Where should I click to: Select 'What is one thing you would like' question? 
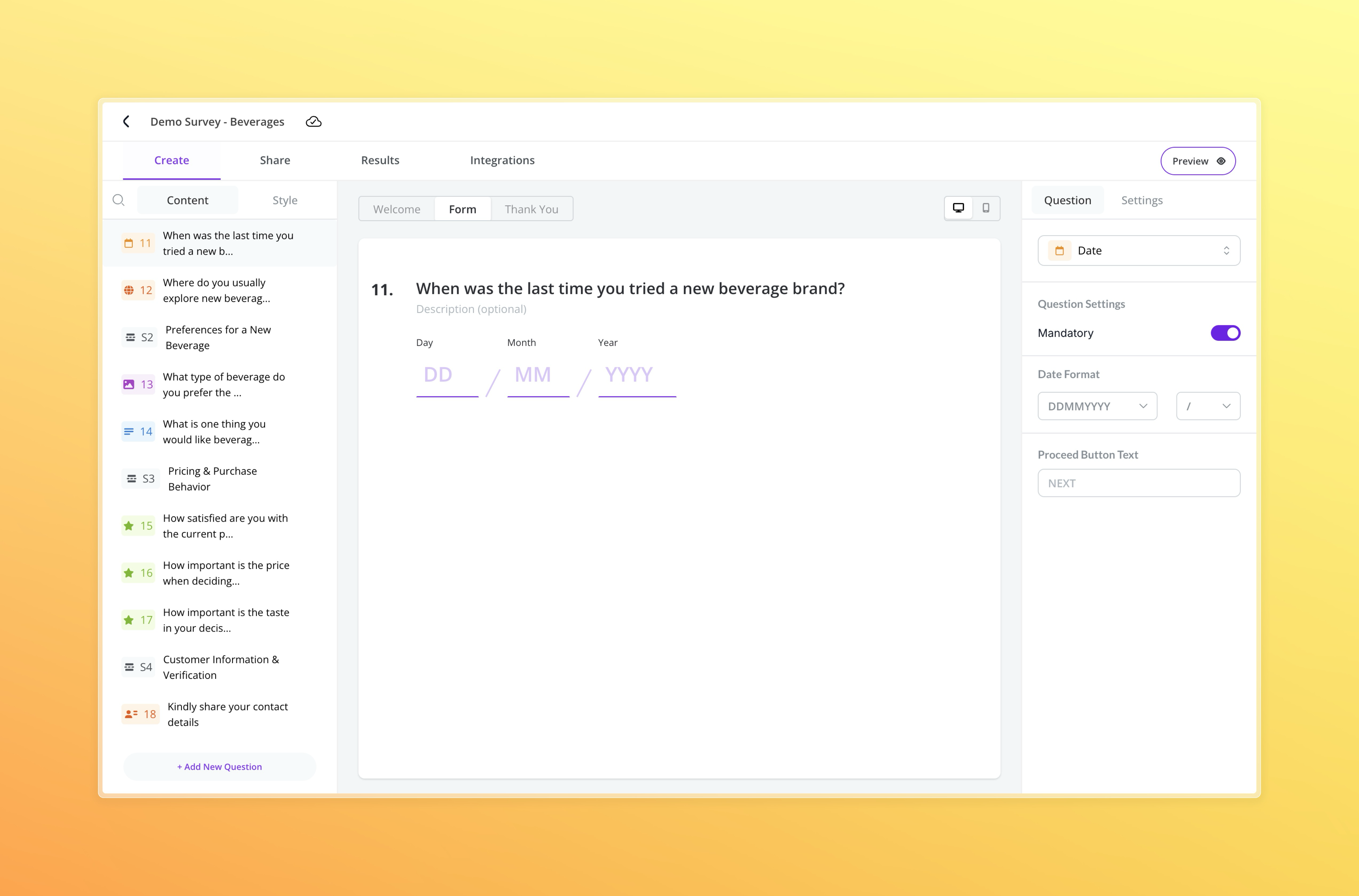220,431
